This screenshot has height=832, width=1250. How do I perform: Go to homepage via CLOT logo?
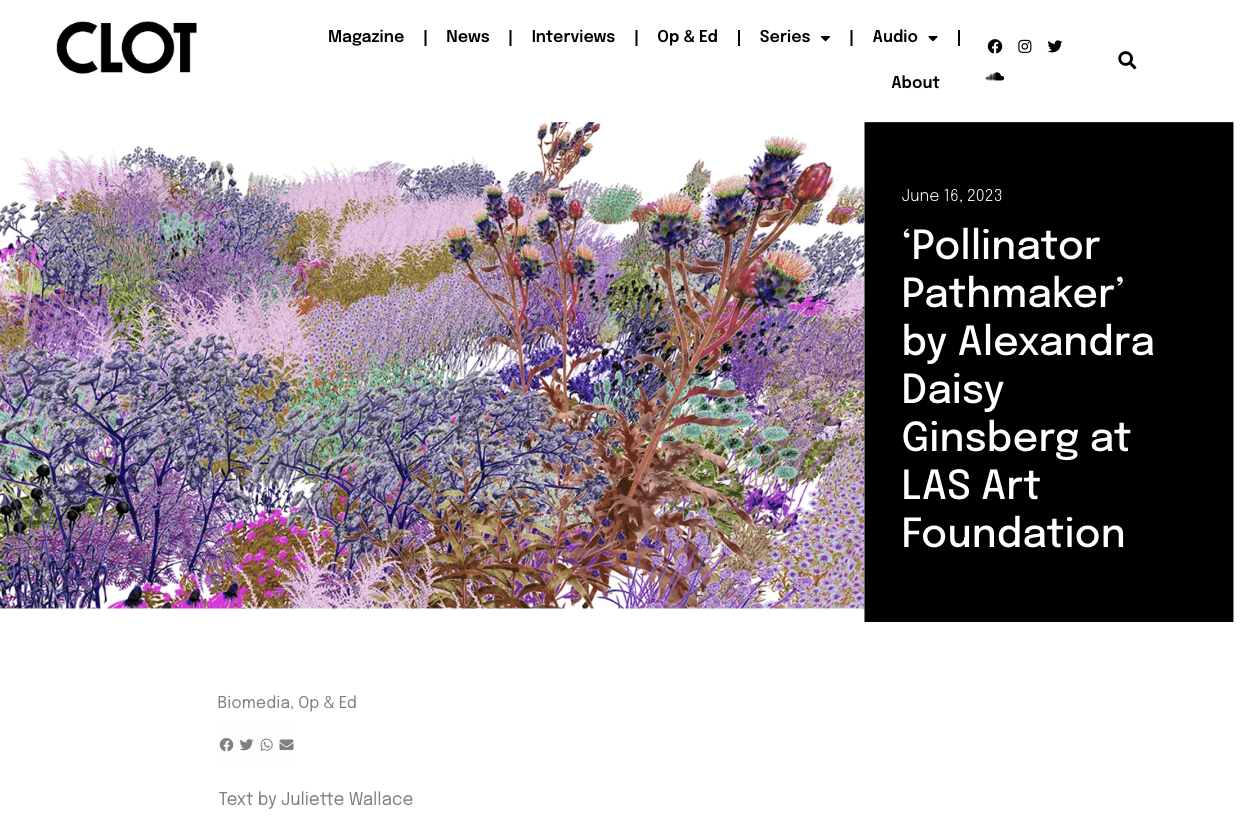coord(127,47)
